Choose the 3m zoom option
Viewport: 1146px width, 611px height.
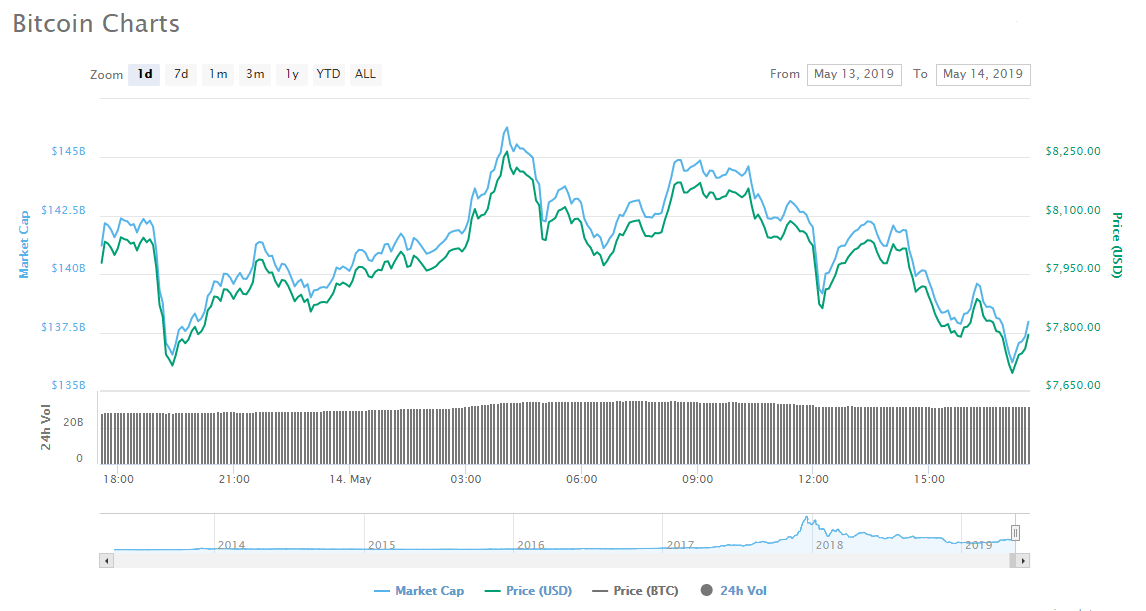click(255, 74)
